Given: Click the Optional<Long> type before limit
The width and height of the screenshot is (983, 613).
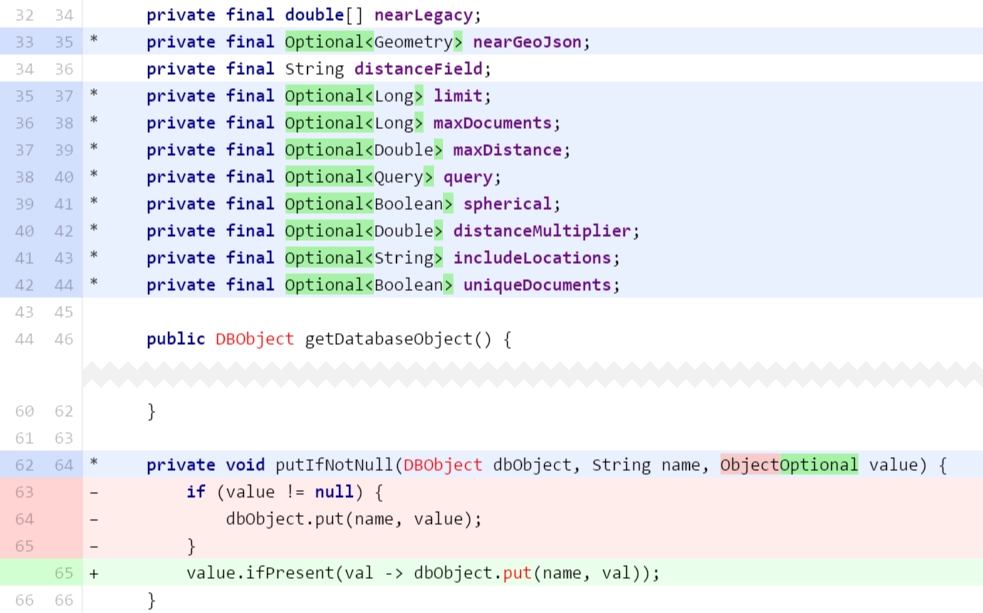Looking at the screenshot, I should tap(354, 96).
